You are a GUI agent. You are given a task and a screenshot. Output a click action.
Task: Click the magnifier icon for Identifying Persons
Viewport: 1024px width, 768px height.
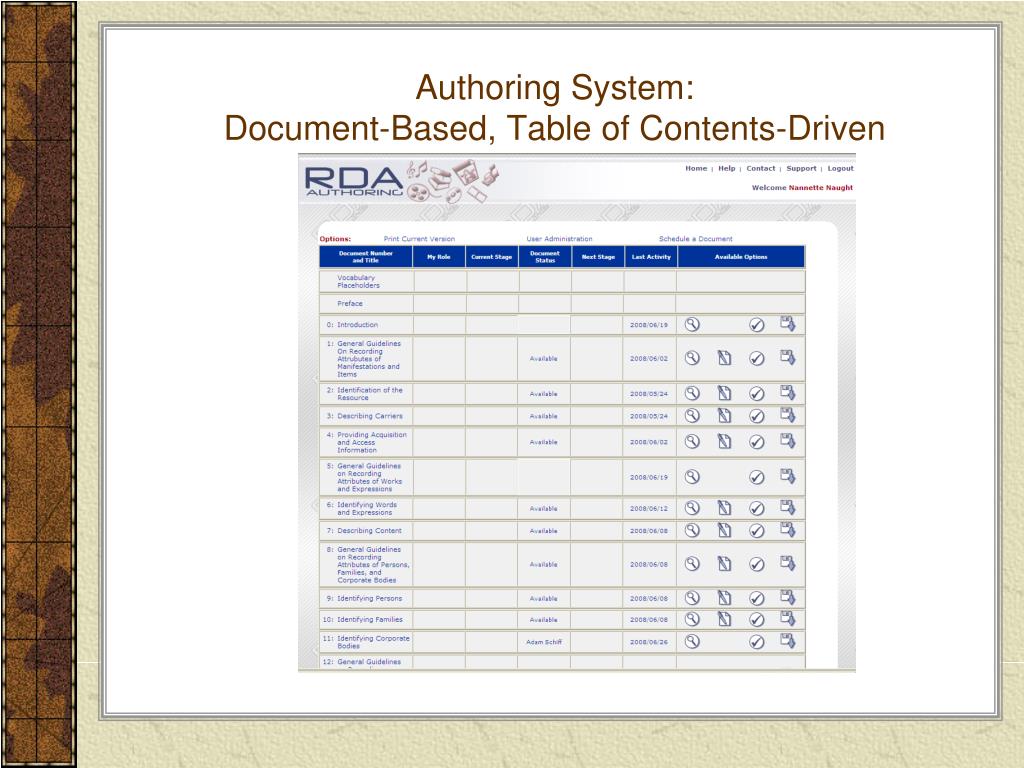[x=692, y=598]
